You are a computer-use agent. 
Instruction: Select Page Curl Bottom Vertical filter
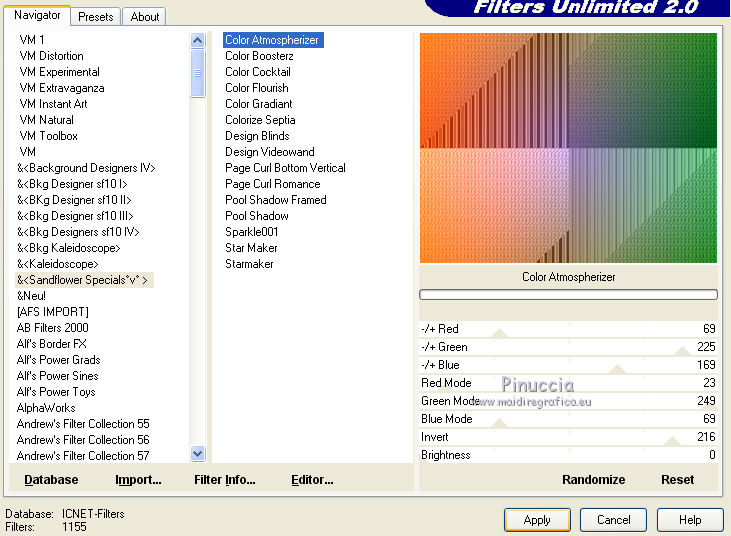tap(285, 168)
